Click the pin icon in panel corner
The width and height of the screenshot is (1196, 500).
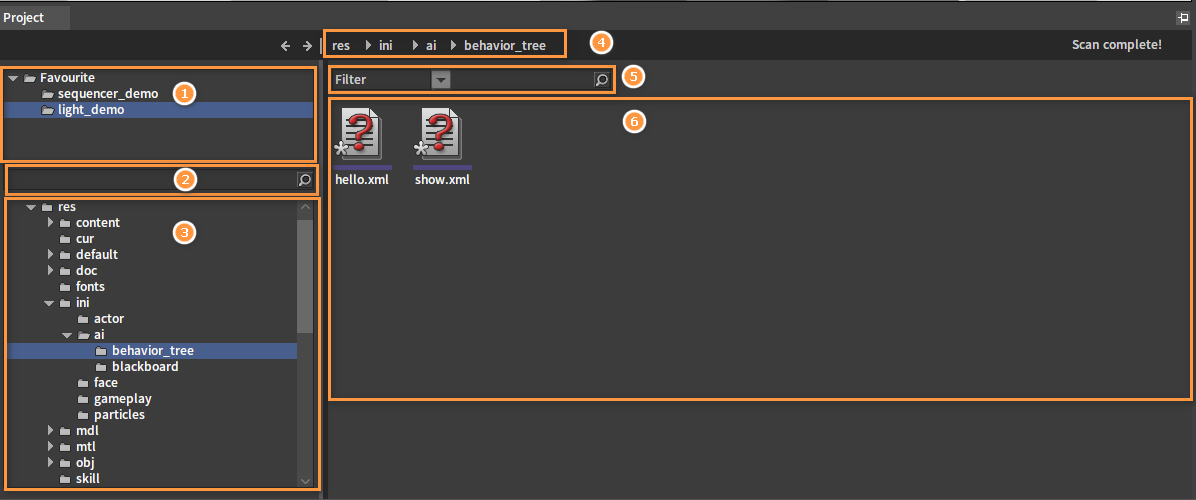pos(1182,18)
